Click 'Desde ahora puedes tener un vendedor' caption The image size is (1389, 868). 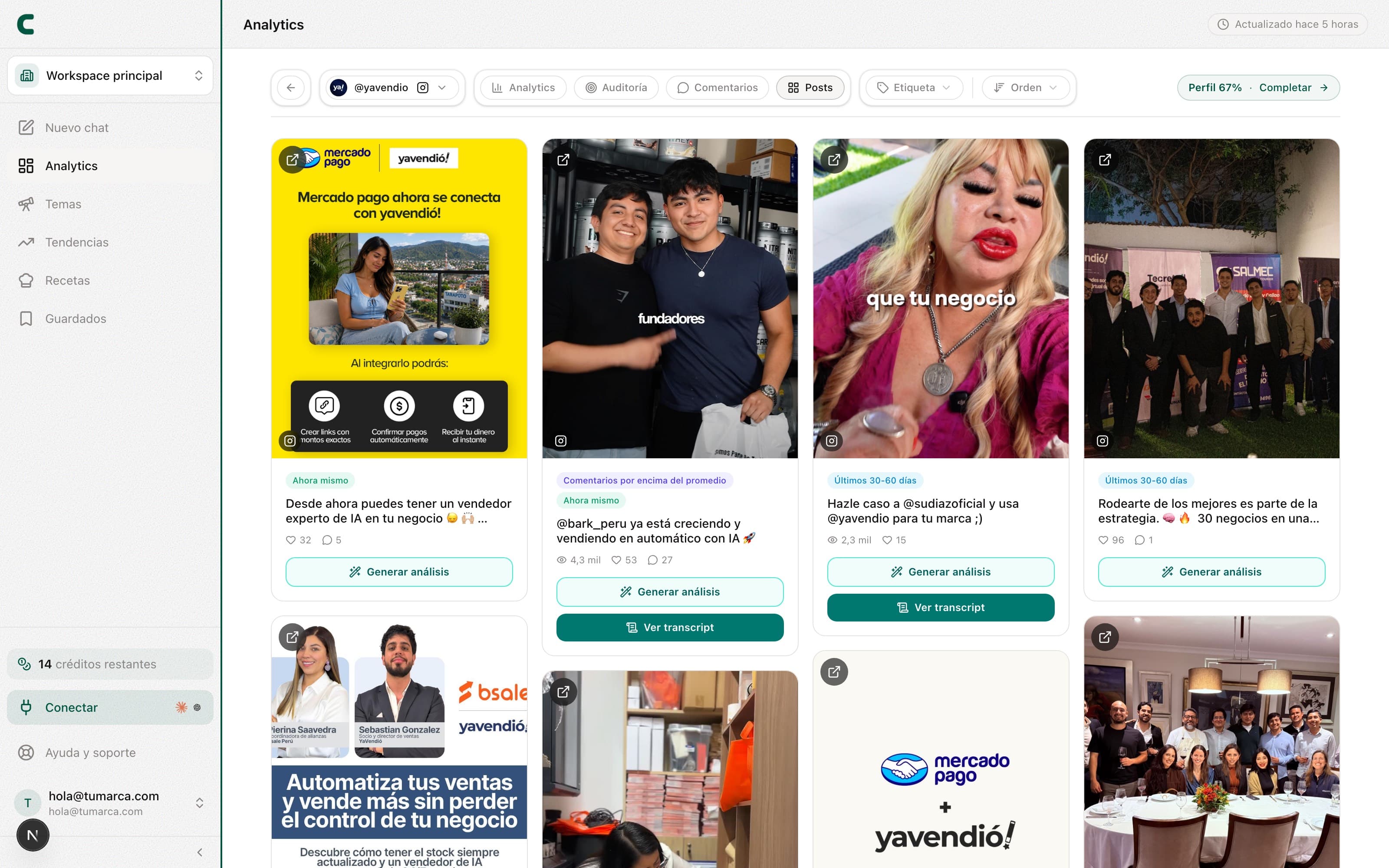point(398,511)
